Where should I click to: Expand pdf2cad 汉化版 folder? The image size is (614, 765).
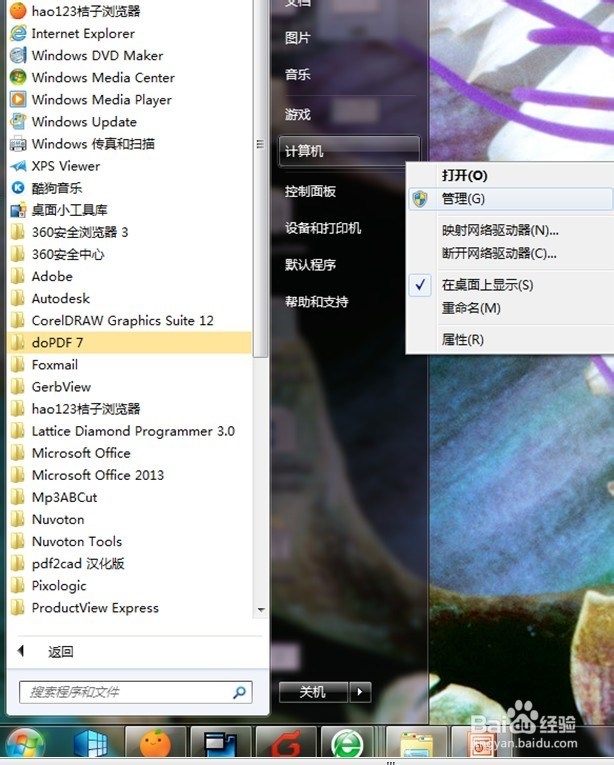[x=130, y=564]
